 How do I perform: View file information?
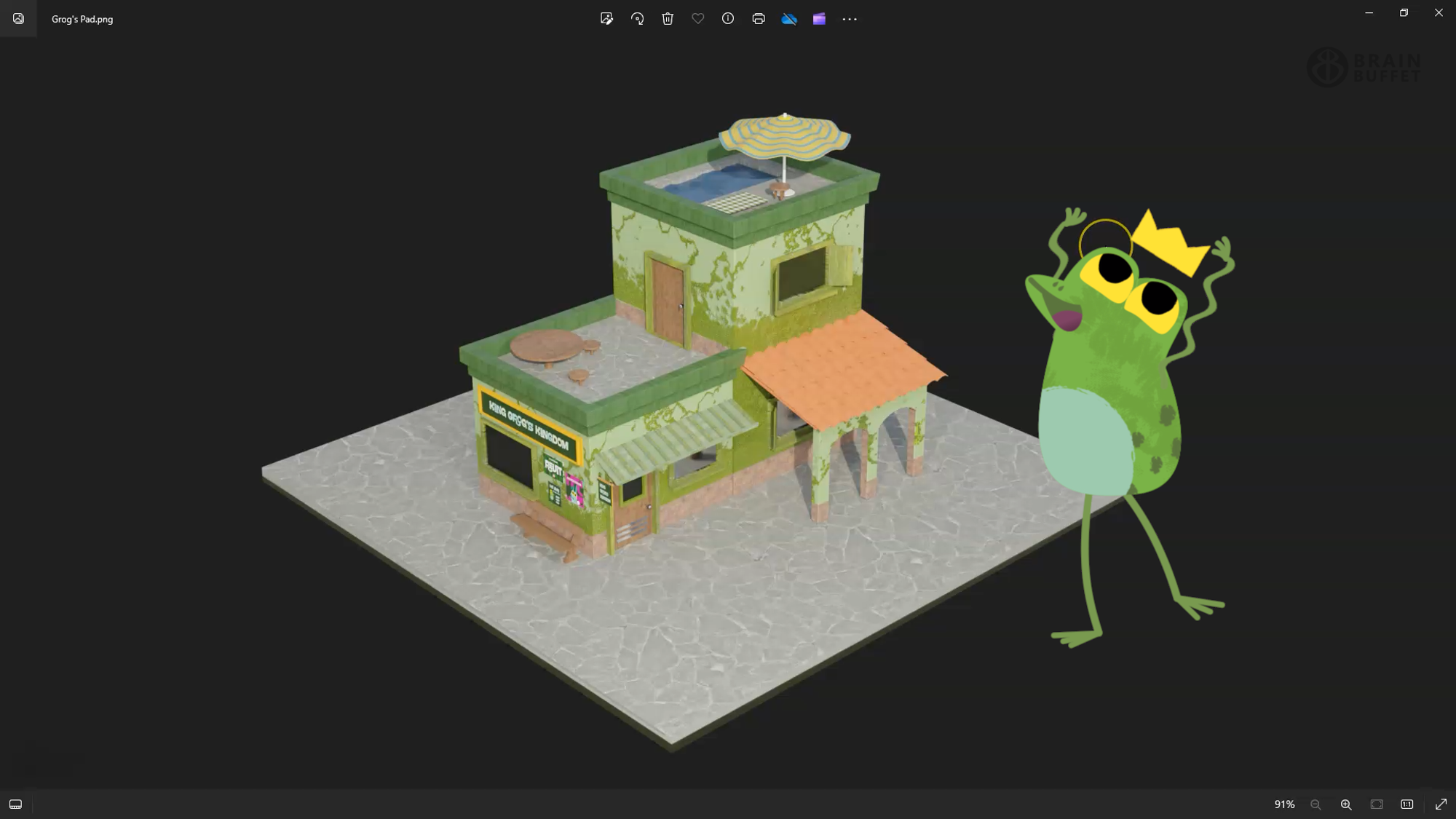[x=727, y=19]
